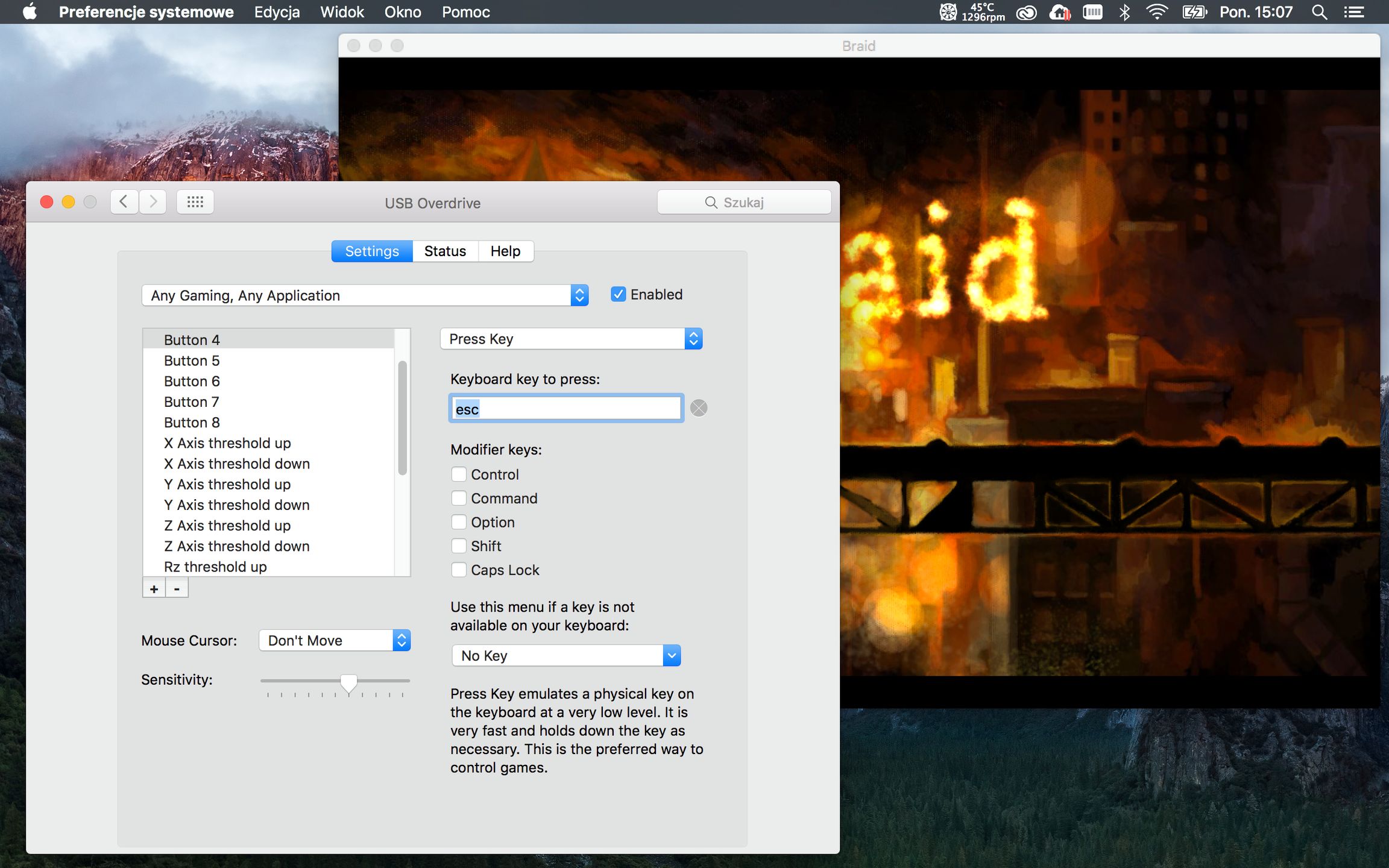
Task: Open Notification Center list icon
Action: pos(1353,12)
